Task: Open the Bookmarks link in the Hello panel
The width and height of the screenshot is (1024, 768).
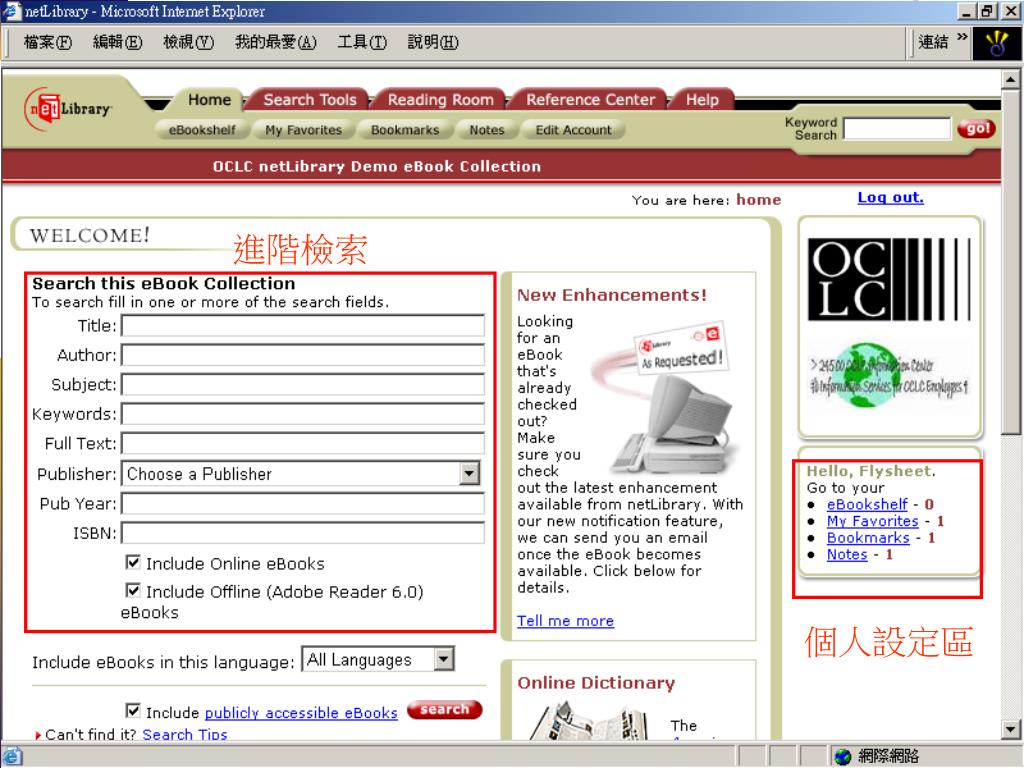Action: [868, 537]
